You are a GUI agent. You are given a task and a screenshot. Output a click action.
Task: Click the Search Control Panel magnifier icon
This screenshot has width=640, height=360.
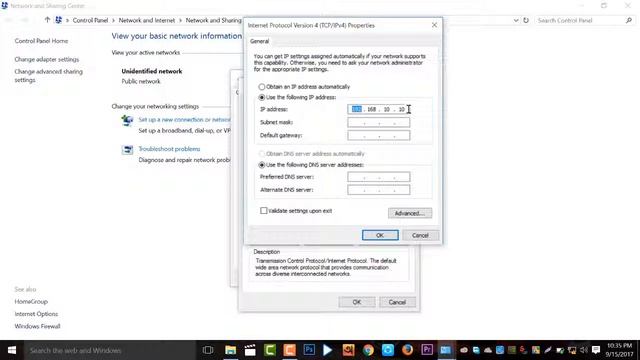629,20
